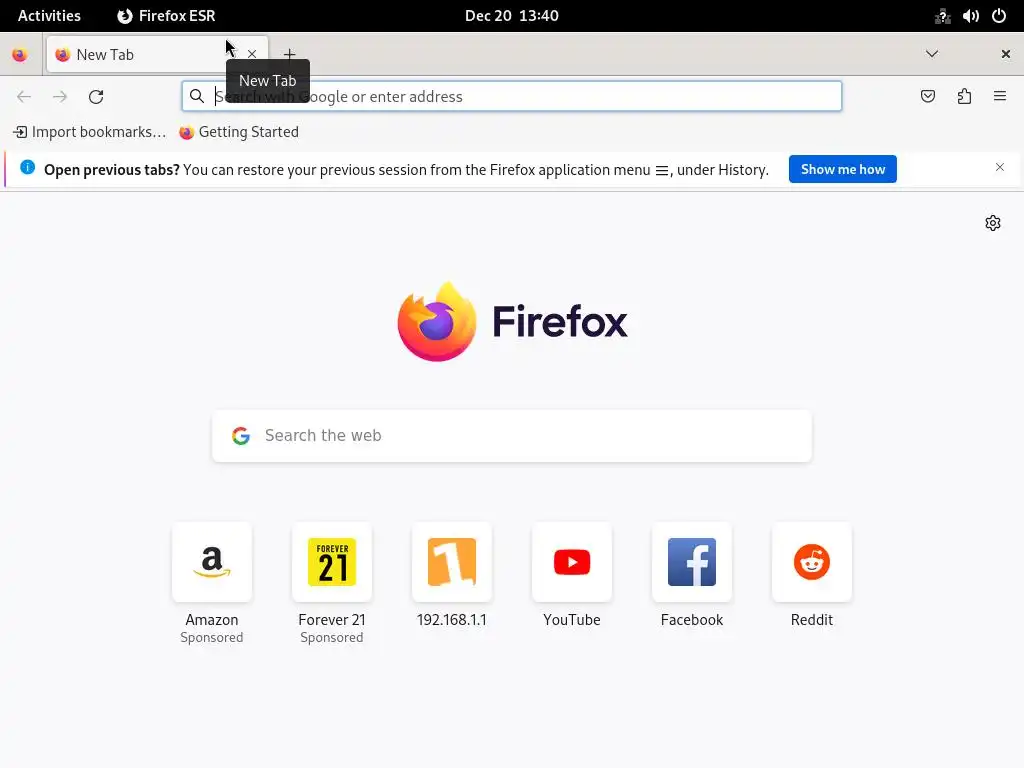This screenshot has height=768, width=1024.
Task: Open Save to Pocket icon
Action: [928, 97]
